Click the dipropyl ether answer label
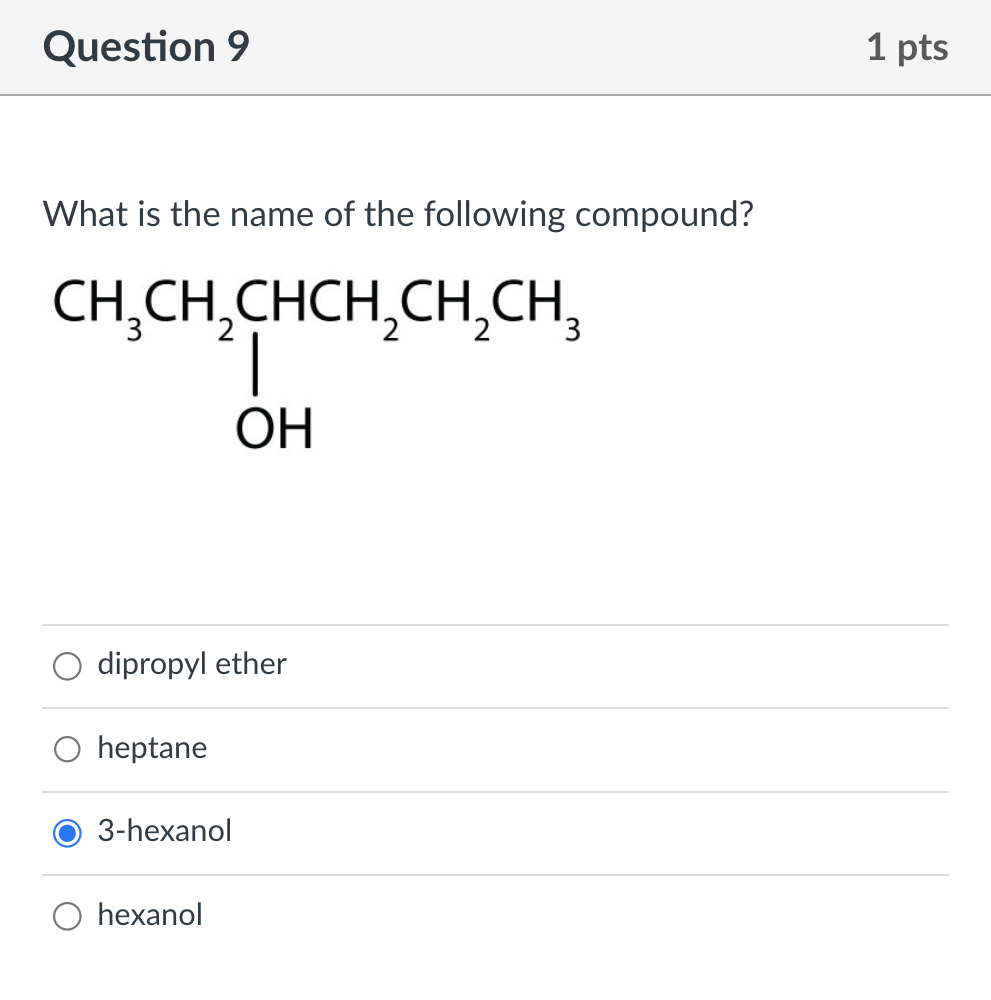991x1000 pixels. tap(190, 664)
